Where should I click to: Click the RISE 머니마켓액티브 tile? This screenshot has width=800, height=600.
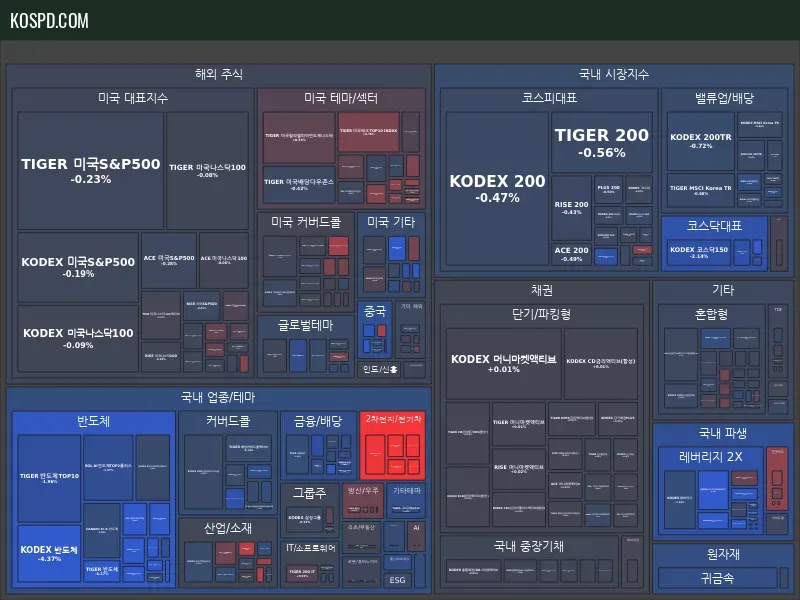[518, 468]
